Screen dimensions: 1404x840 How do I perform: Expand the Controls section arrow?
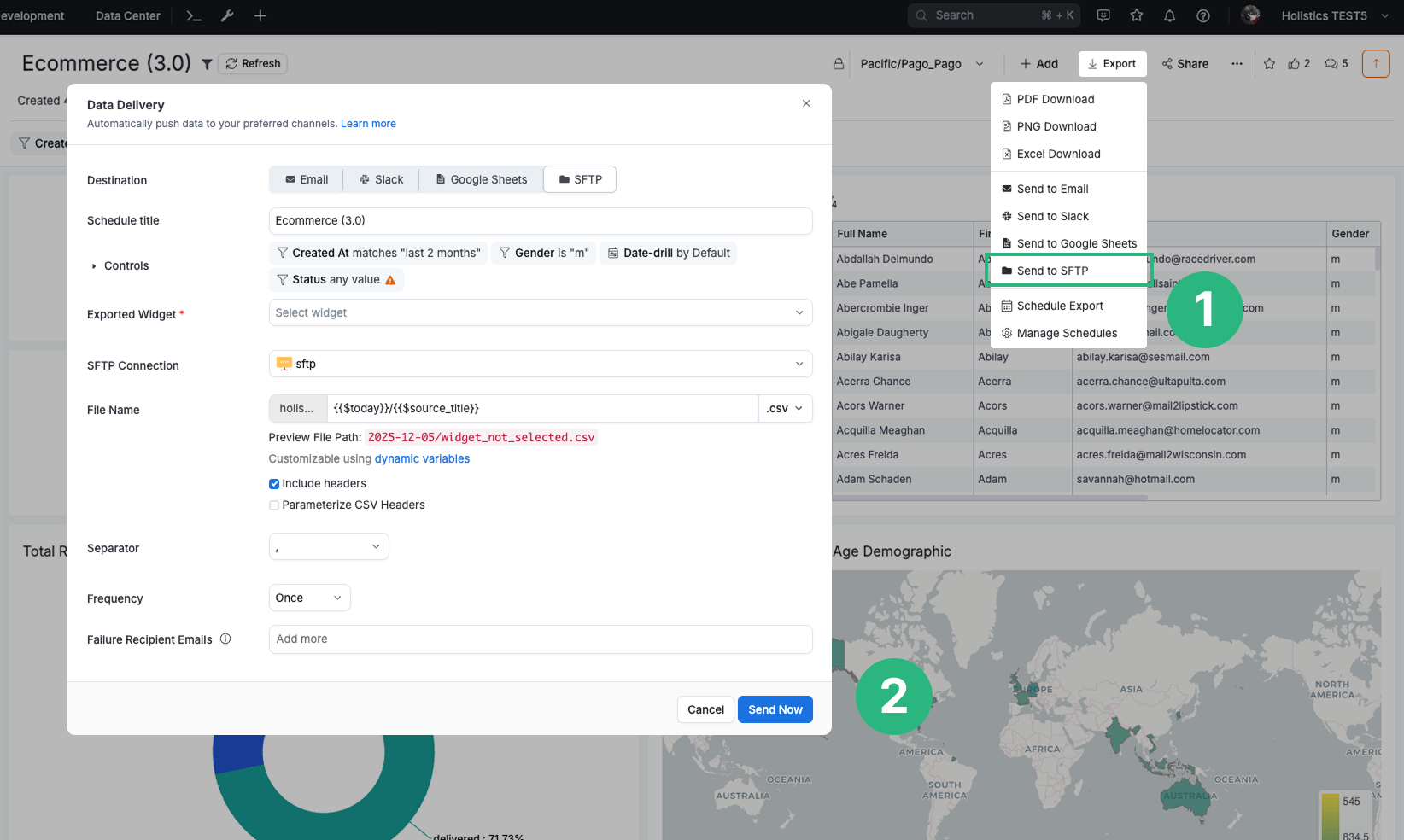tap(94, 266)
